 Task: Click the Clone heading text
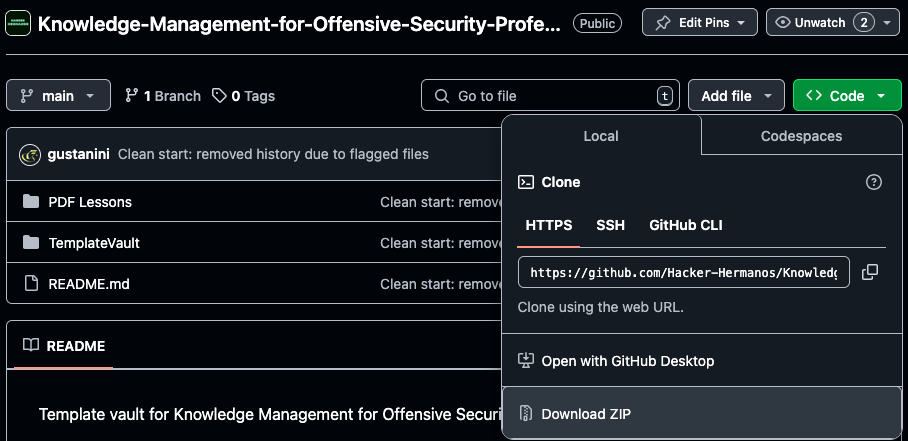(561, 182)
